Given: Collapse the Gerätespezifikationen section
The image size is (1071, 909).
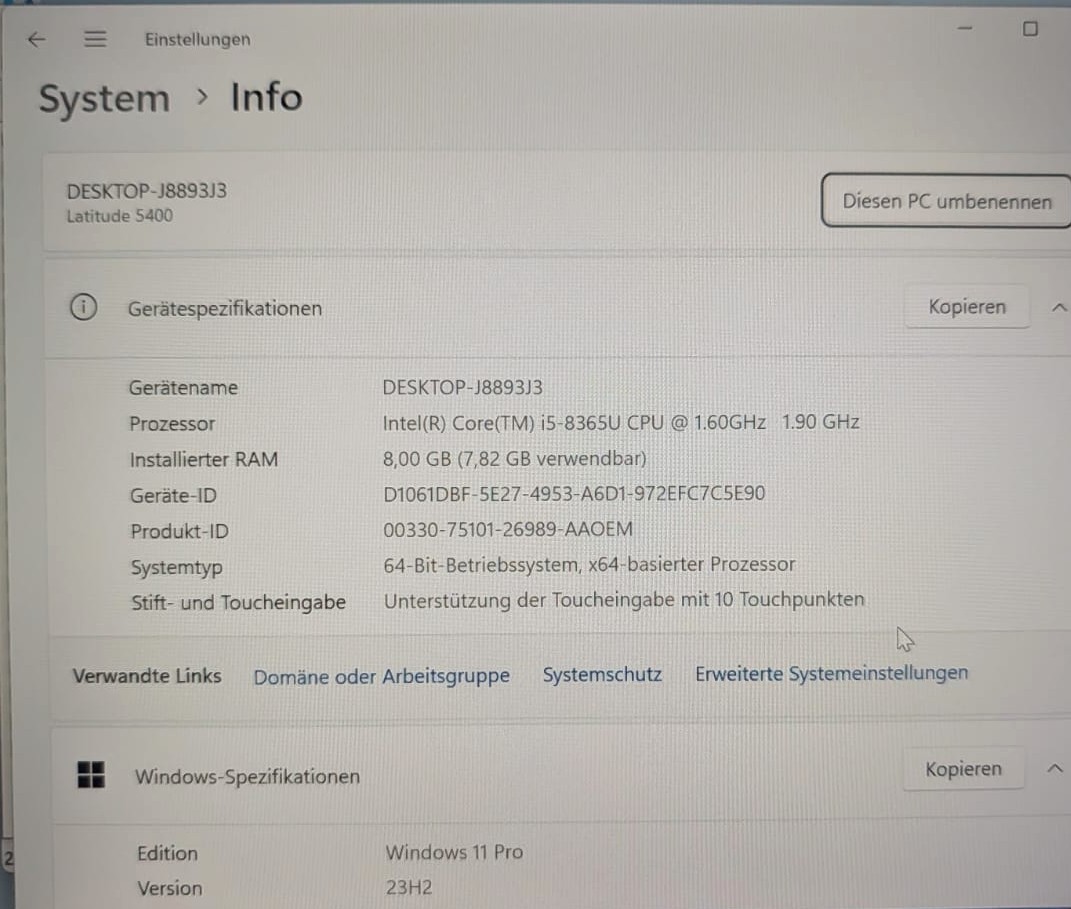Looking at the screenshot, I should pyautogui.click(x=1058, y=308).
